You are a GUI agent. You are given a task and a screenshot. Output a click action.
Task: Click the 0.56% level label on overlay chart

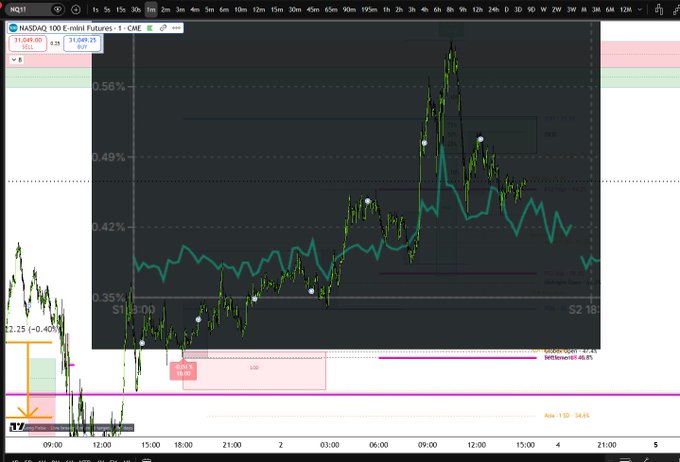109,86
